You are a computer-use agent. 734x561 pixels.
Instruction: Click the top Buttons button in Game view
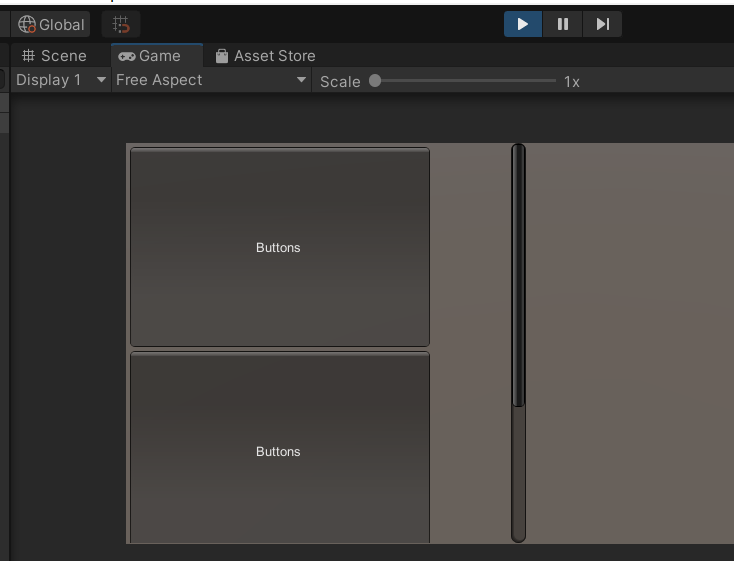point(280,247)
